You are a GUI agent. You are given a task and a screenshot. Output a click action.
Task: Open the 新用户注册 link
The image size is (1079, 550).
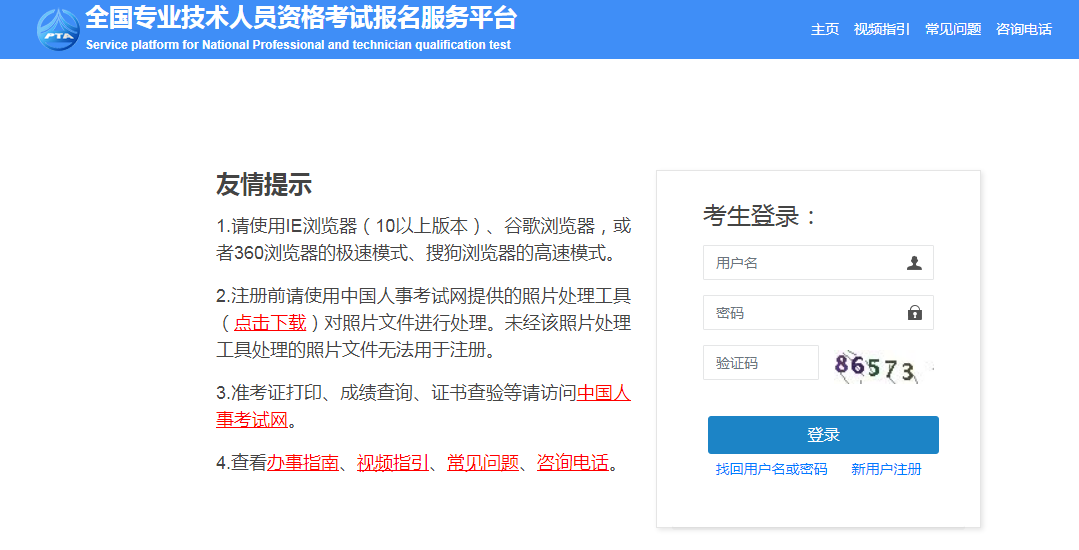pos(886,469)
